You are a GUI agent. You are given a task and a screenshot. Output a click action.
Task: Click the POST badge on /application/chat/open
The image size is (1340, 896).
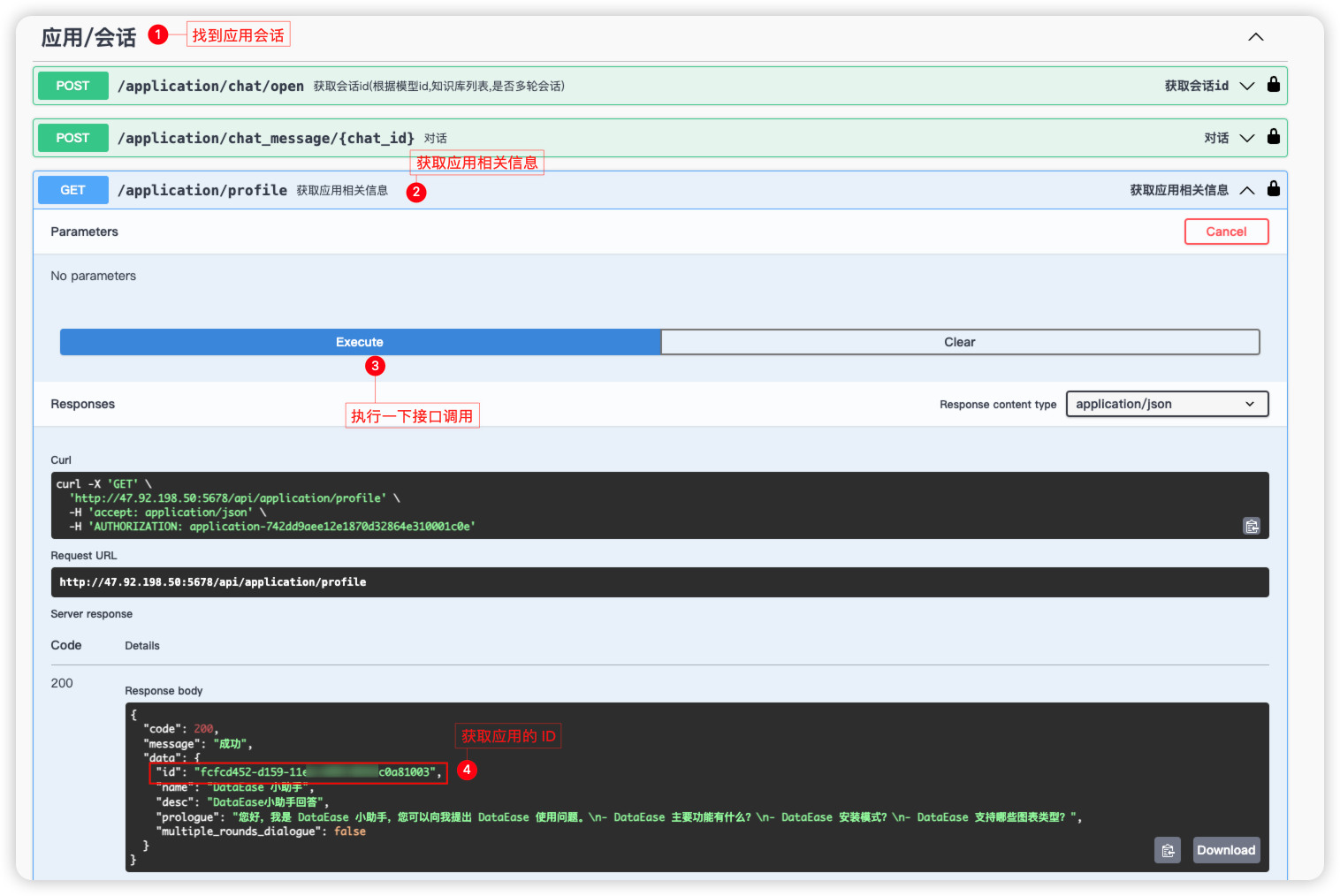tap(72, 85)
